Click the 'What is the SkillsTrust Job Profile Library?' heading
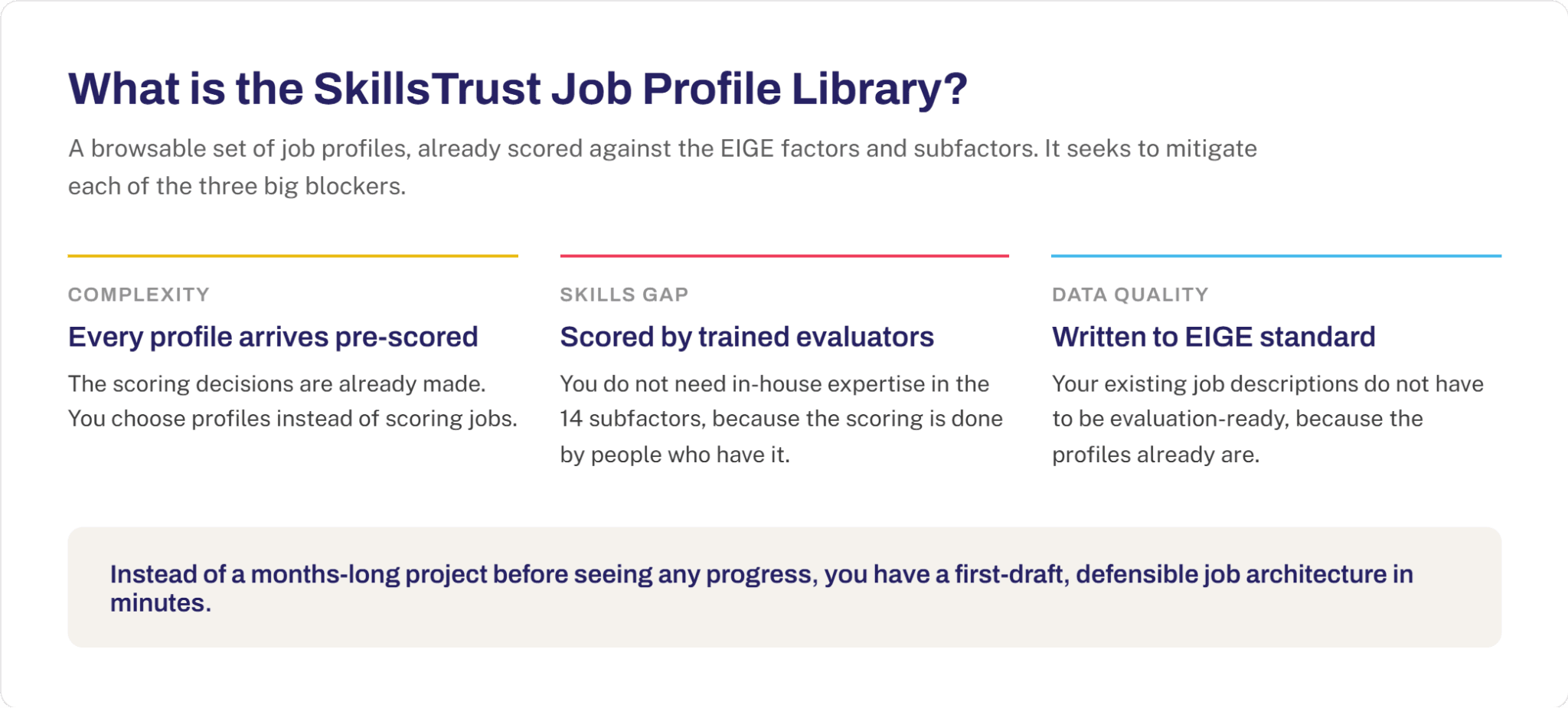The height and width of the screenshot is (708, 1568). 518,89
